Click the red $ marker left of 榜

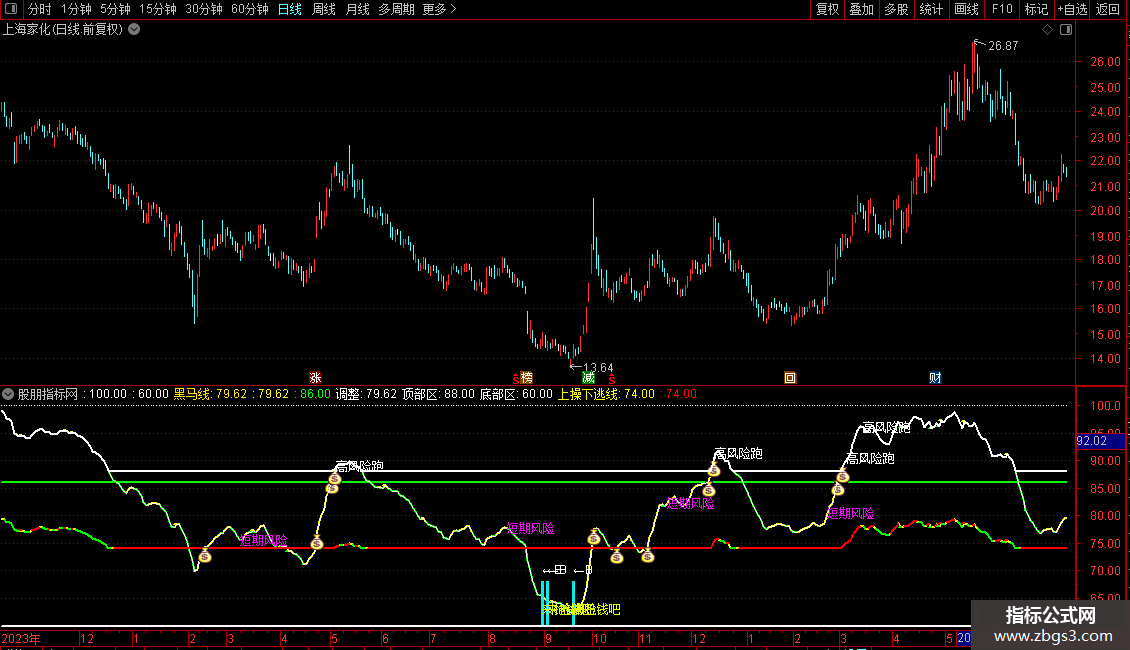515,379
